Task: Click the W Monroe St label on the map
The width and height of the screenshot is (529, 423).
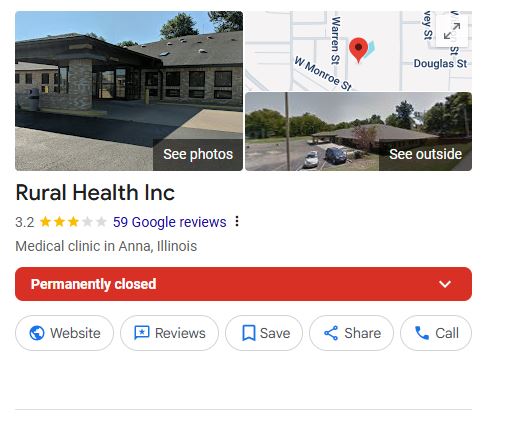Action: 323,74
